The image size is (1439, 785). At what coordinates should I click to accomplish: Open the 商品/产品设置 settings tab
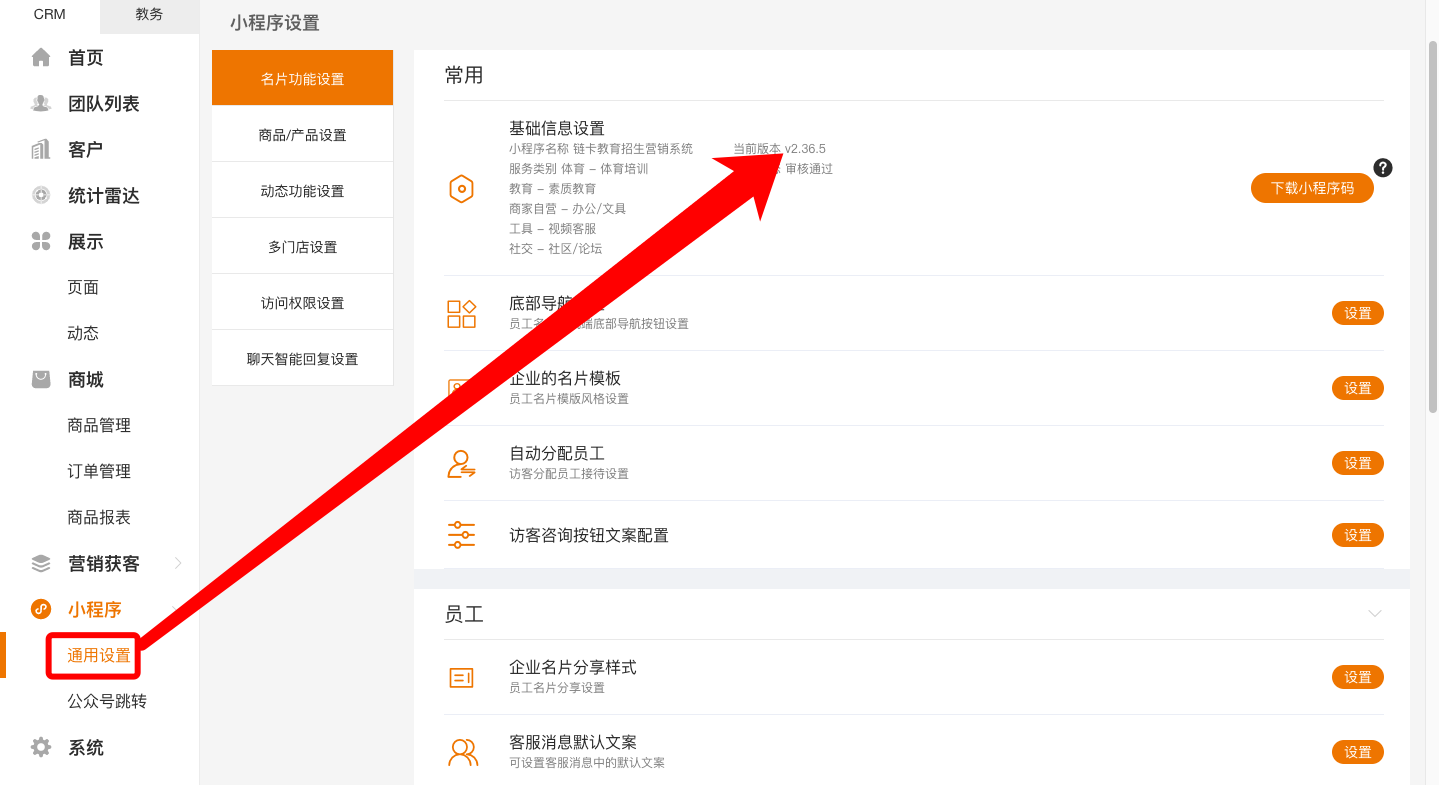302,135
